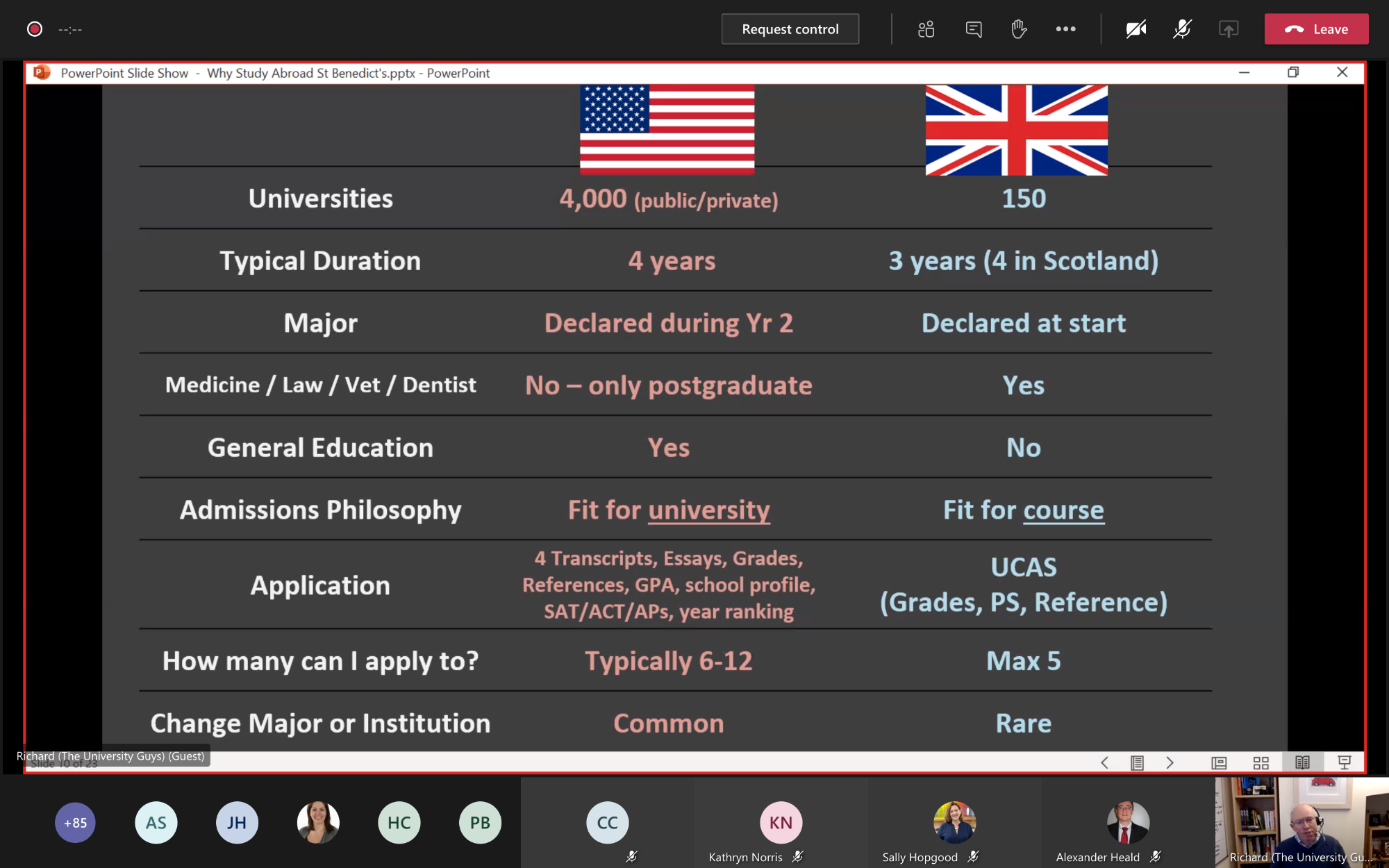Select Alexander Heald participant tile
The width and height of the screenshot is (1389, 868).
(x=1129, y=823)
